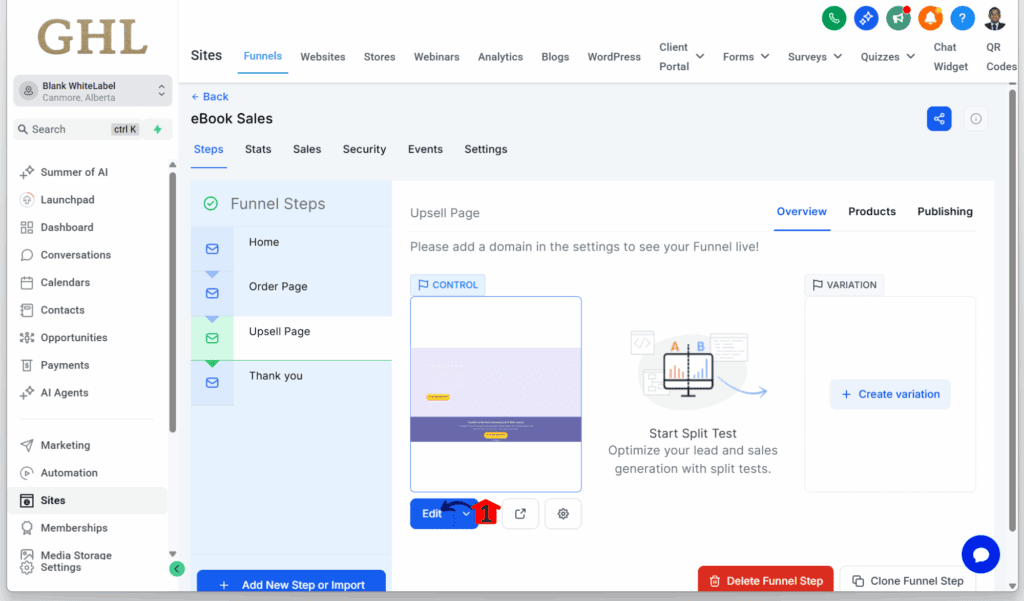Switch to the Products step tab
The width and height of the screenshot is (1024, 601).
click(x=872, y=212)
